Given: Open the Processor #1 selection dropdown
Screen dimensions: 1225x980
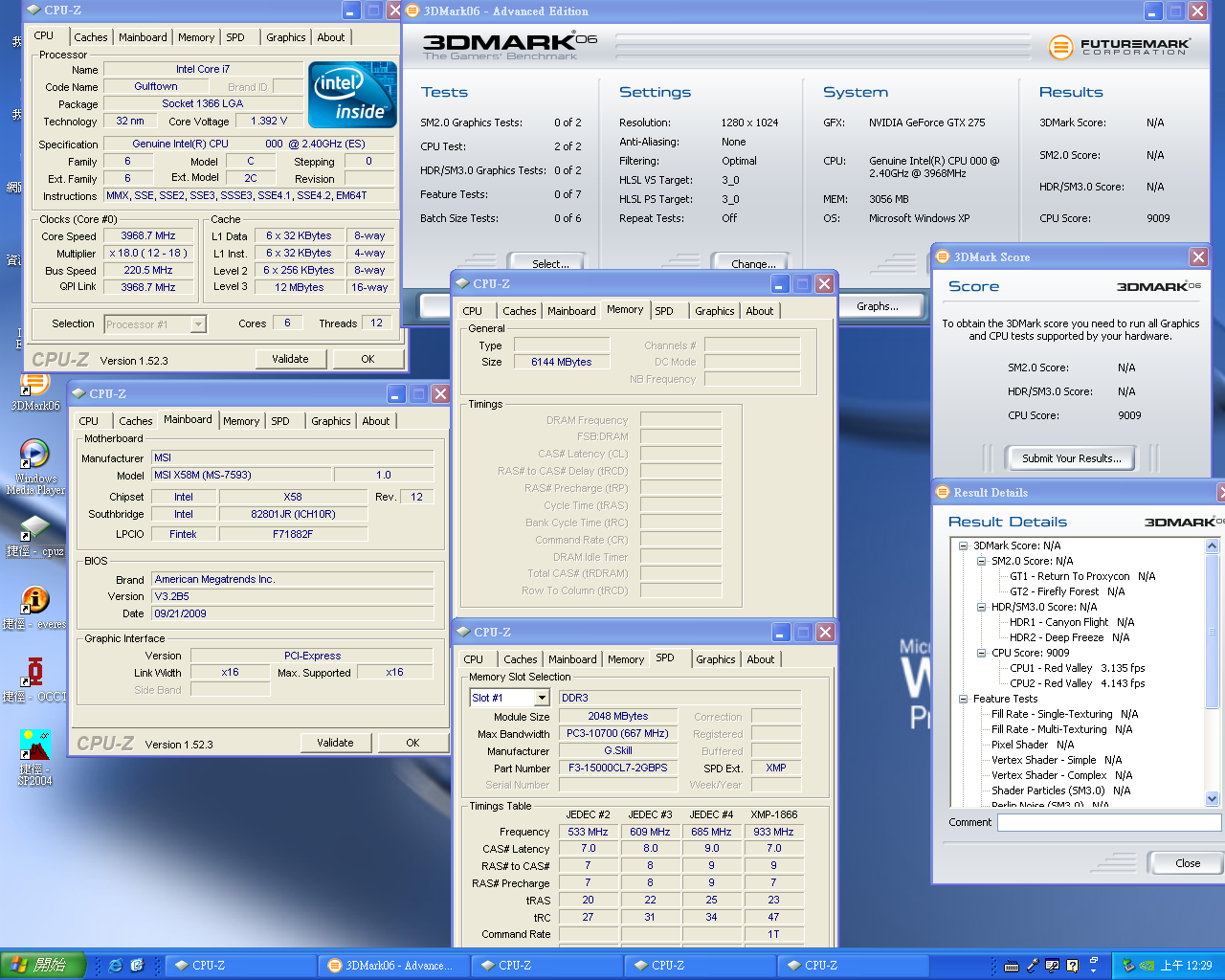Looking at the screenshot, I should (198, 324).
